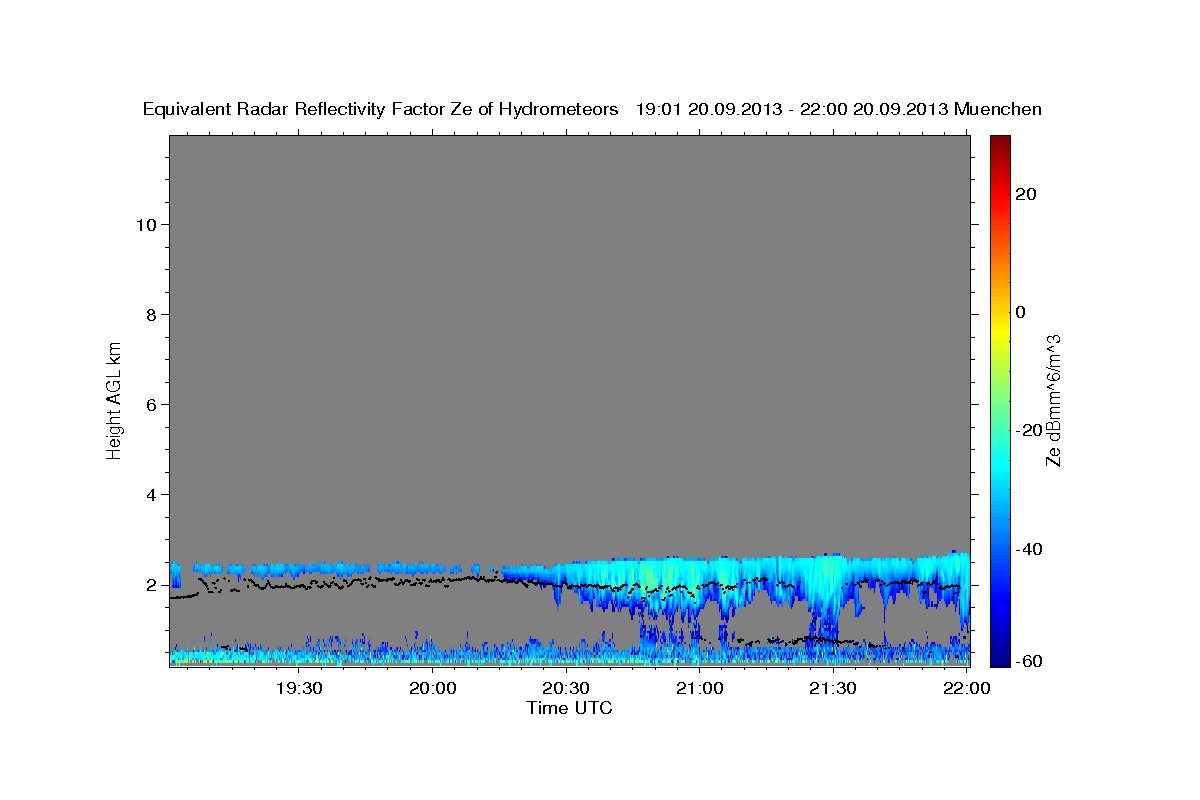Click the '22:00' time tick label
Viewport: 1200px width, 800px height.
click(967, 688)
